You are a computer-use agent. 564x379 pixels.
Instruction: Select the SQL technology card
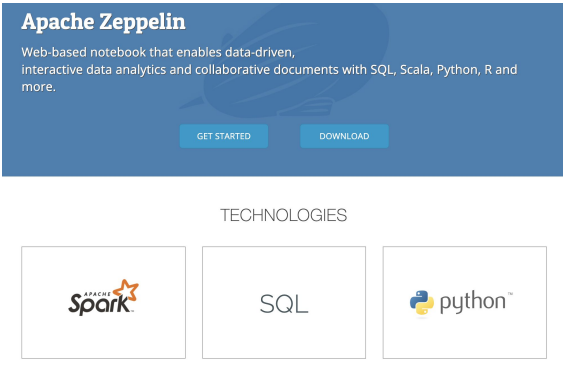284,302
